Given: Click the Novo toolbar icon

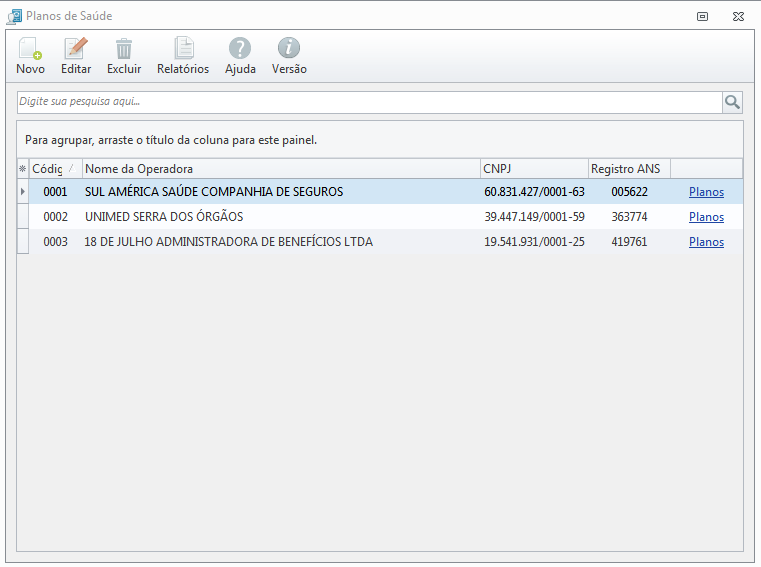Looking at the screenshot, I should pos(30,49).
